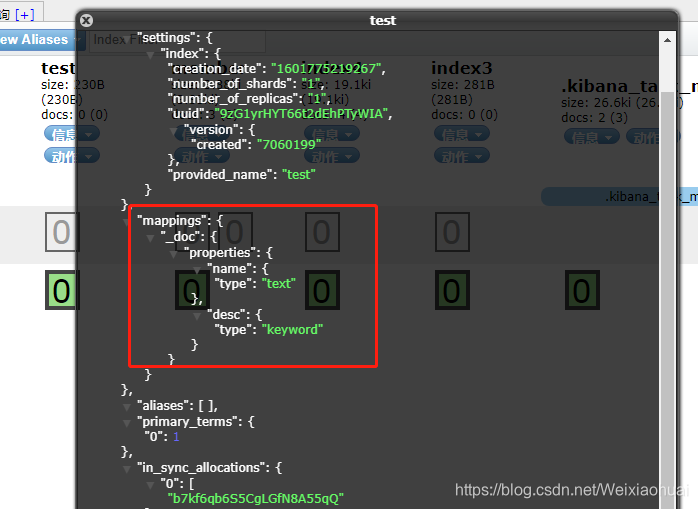
Task: Collapse the "properties" node
Action: pyautogui.click(x=174, y=254)
